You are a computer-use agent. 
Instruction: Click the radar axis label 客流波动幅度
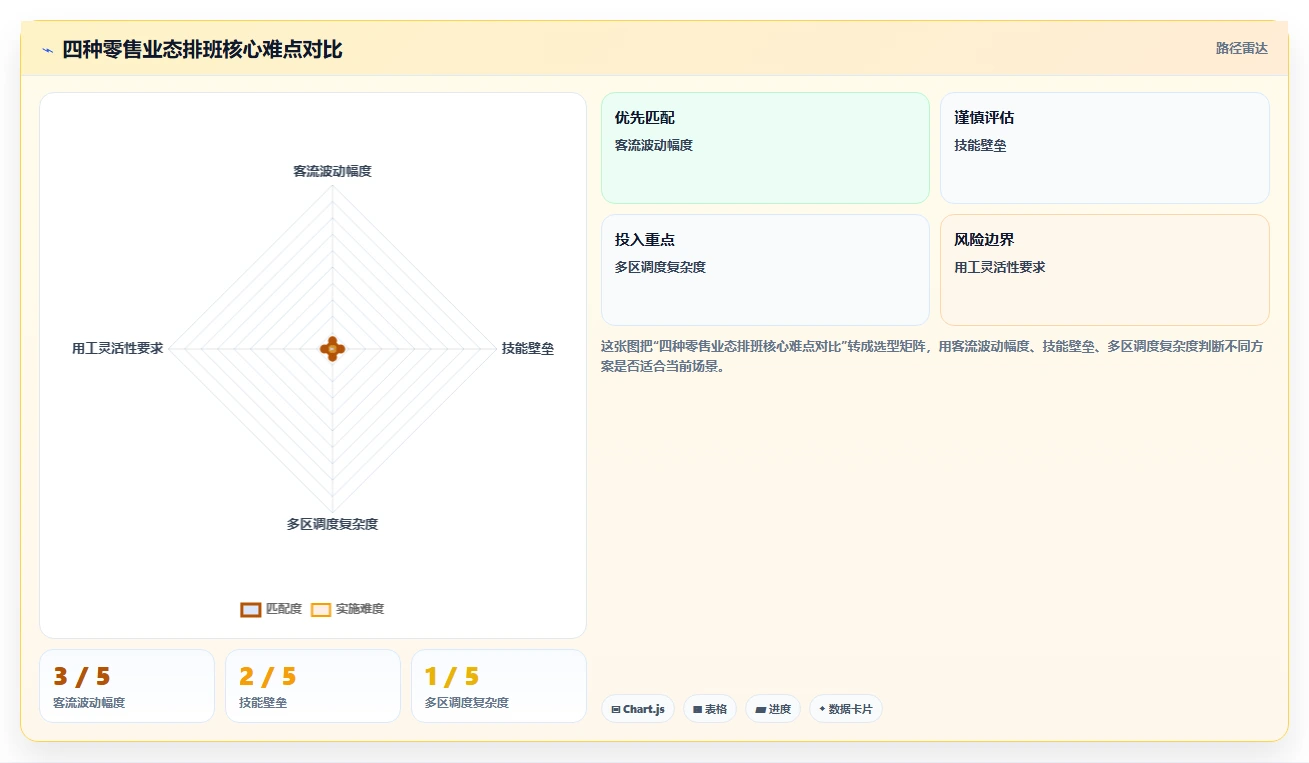pyautogui.click(x=332, y=171)
